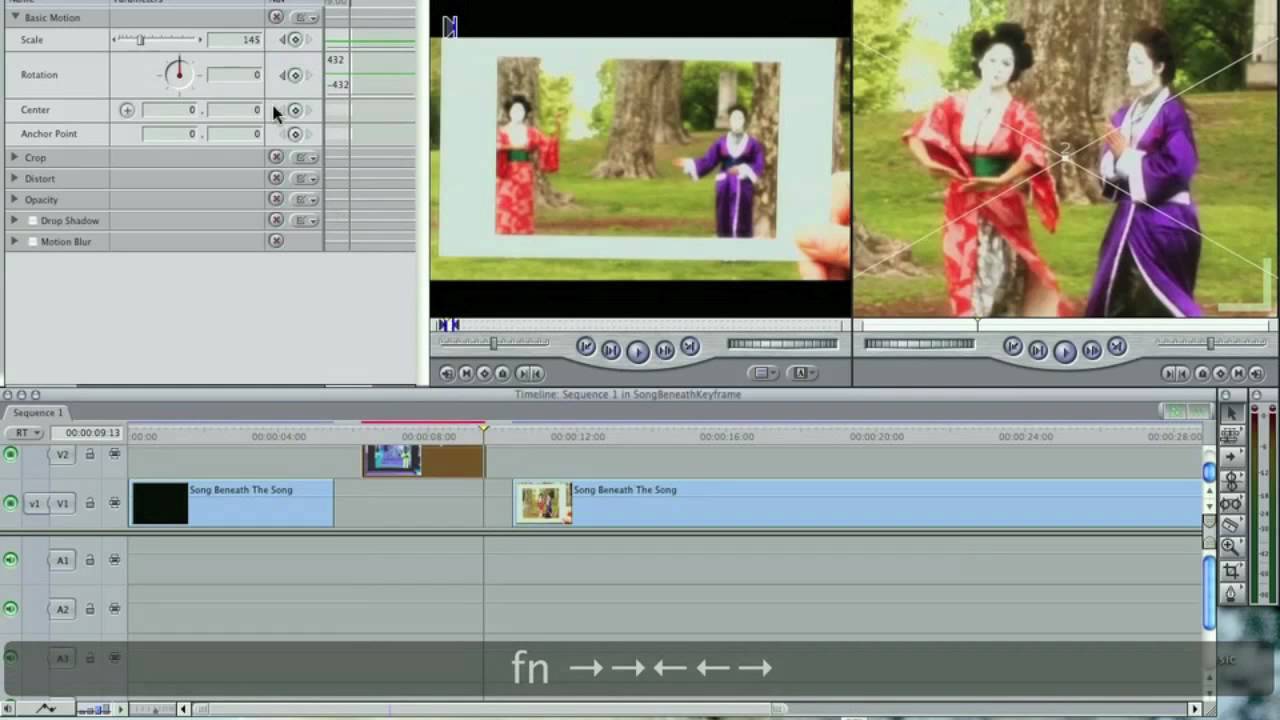Select the Zoom magnifier tool

coord(1231,547)
